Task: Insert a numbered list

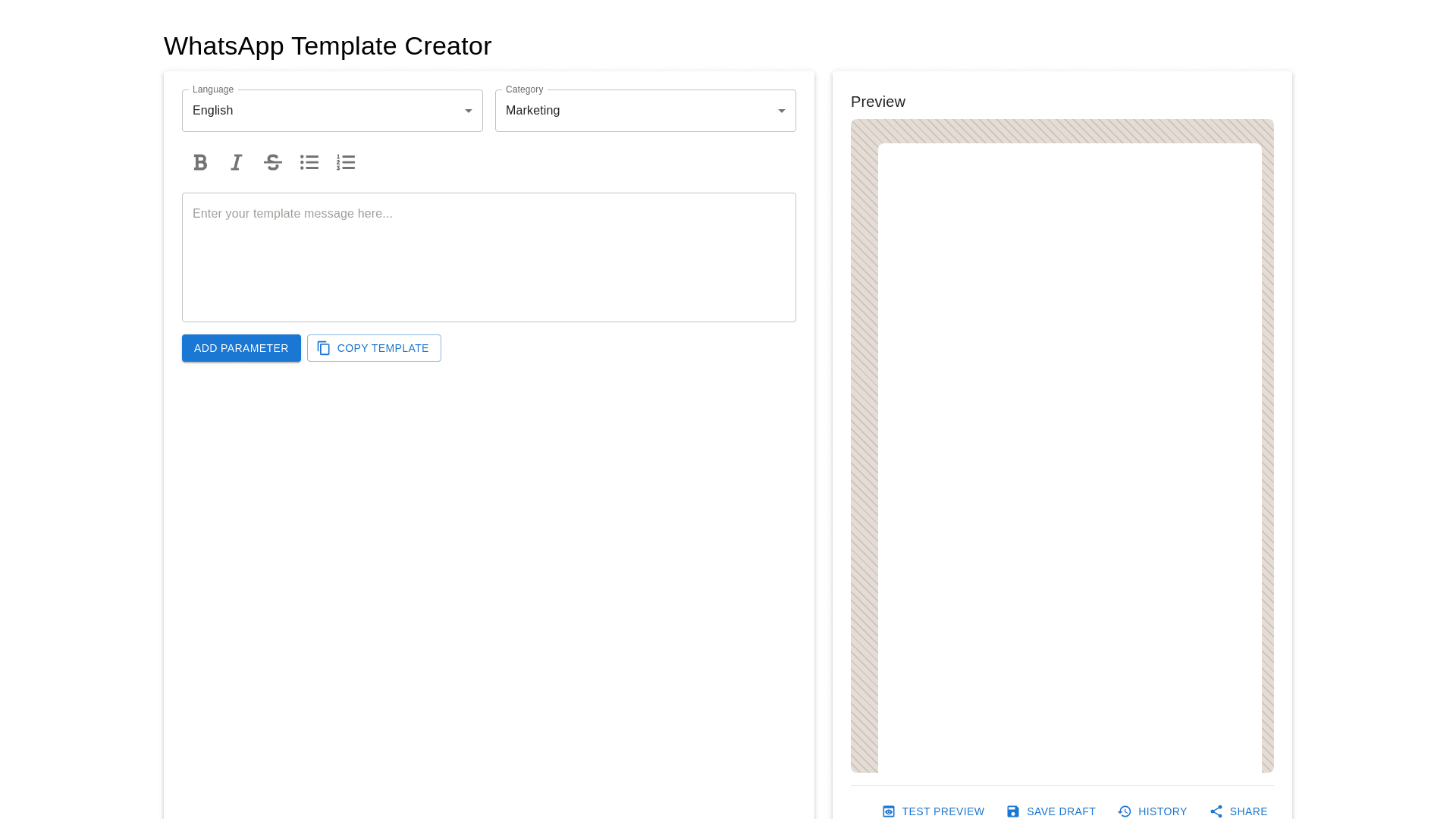Action: (x=346, y=162)
